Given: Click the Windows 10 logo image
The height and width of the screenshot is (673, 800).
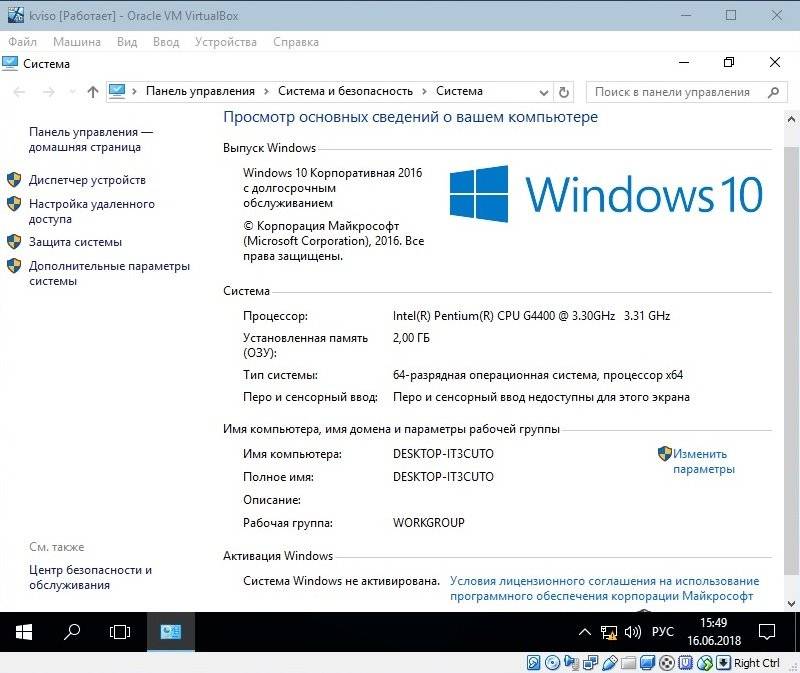Looking at the screenshot, I should tap(606, 194).
